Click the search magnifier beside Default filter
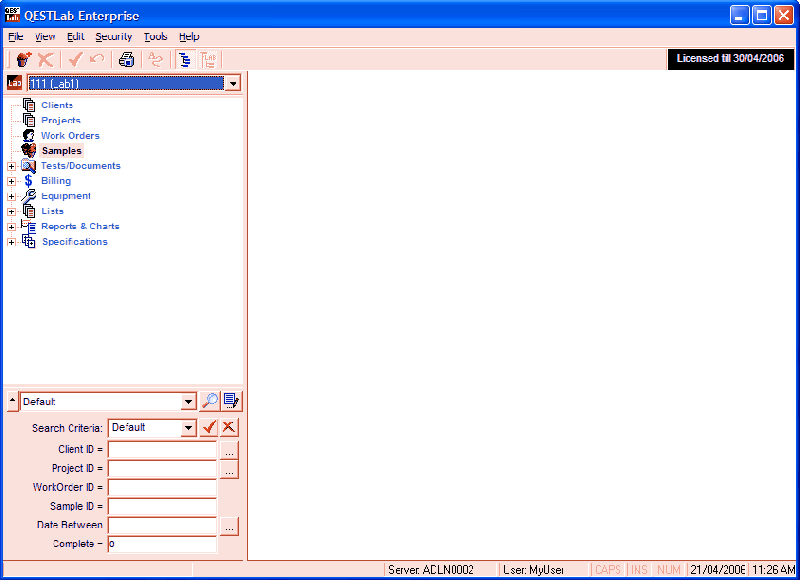Viewport: 800px width, 581px height. pos(210,401)
